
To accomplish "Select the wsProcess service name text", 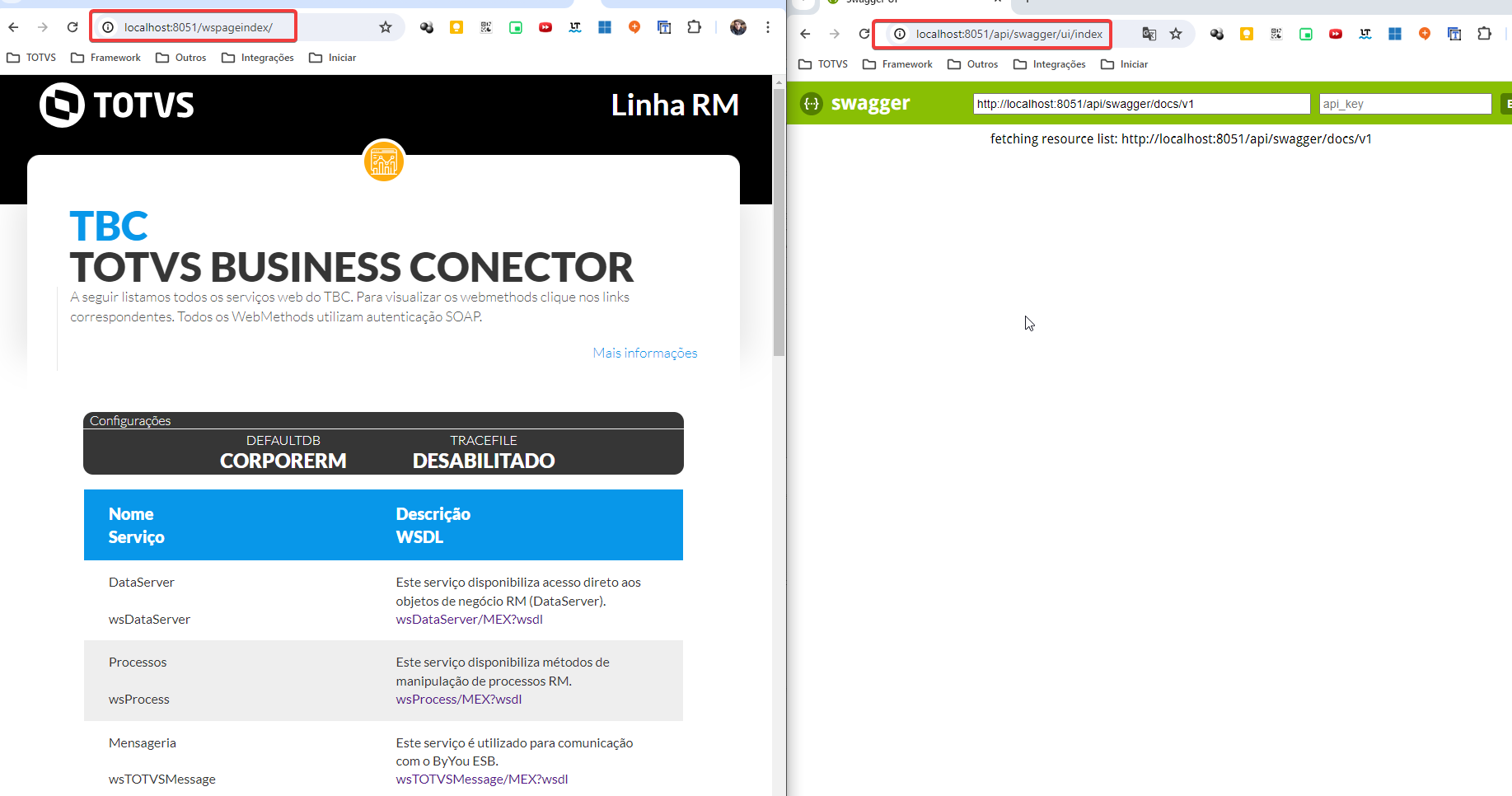I will coord(139,700).
